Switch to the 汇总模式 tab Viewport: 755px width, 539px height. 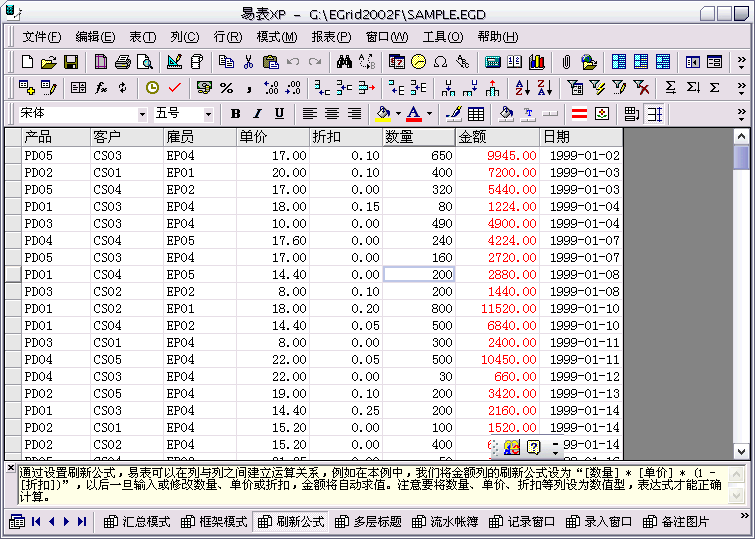pos(137,522)
